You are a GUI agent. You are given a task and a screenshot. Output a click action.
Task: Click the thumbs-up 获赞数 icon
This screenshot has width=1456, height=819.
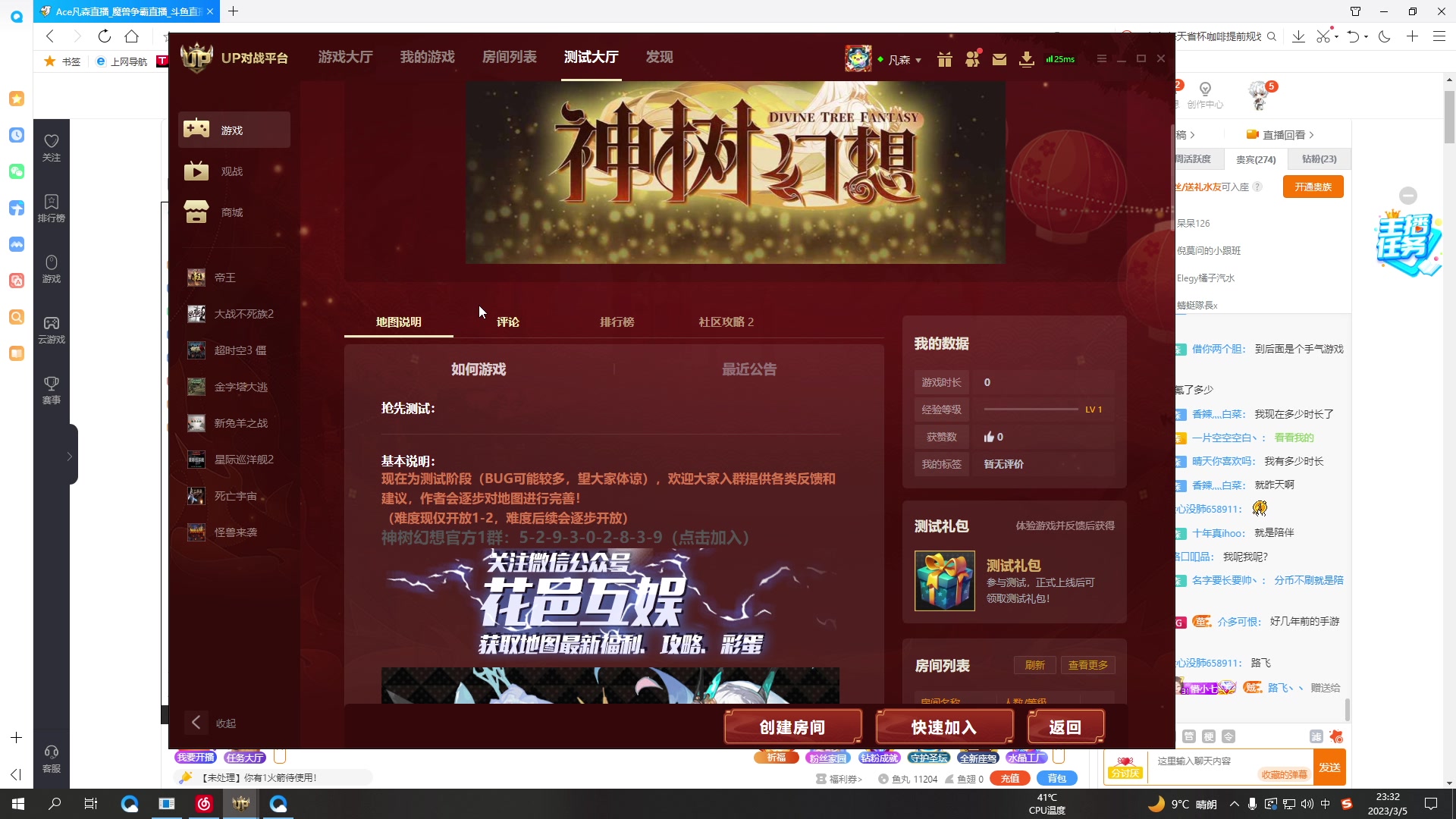pos(989,437)
